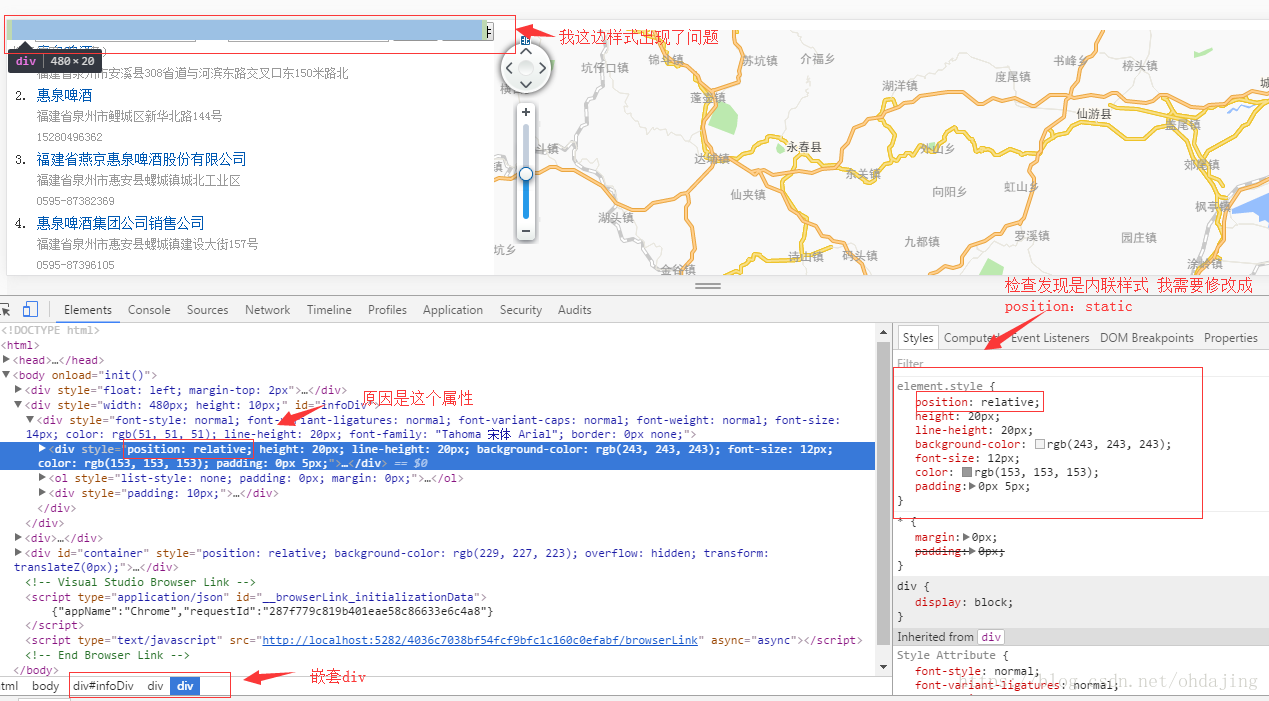Open result 福建省燕京惠泉啤酒股份有限公司

(141, 159)
